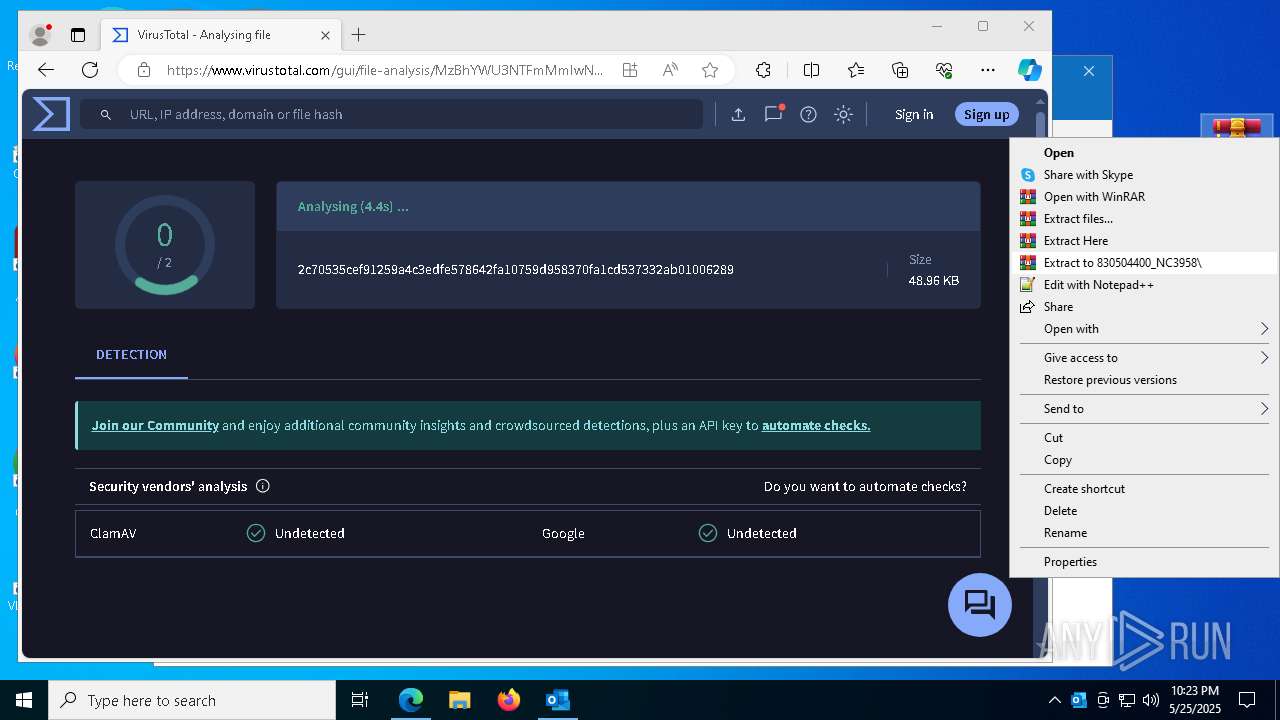Image resolution: width=1280 pixels, height=720 pixels.
Task: Open Browser essentials heart icon
Action: (944, 69)
